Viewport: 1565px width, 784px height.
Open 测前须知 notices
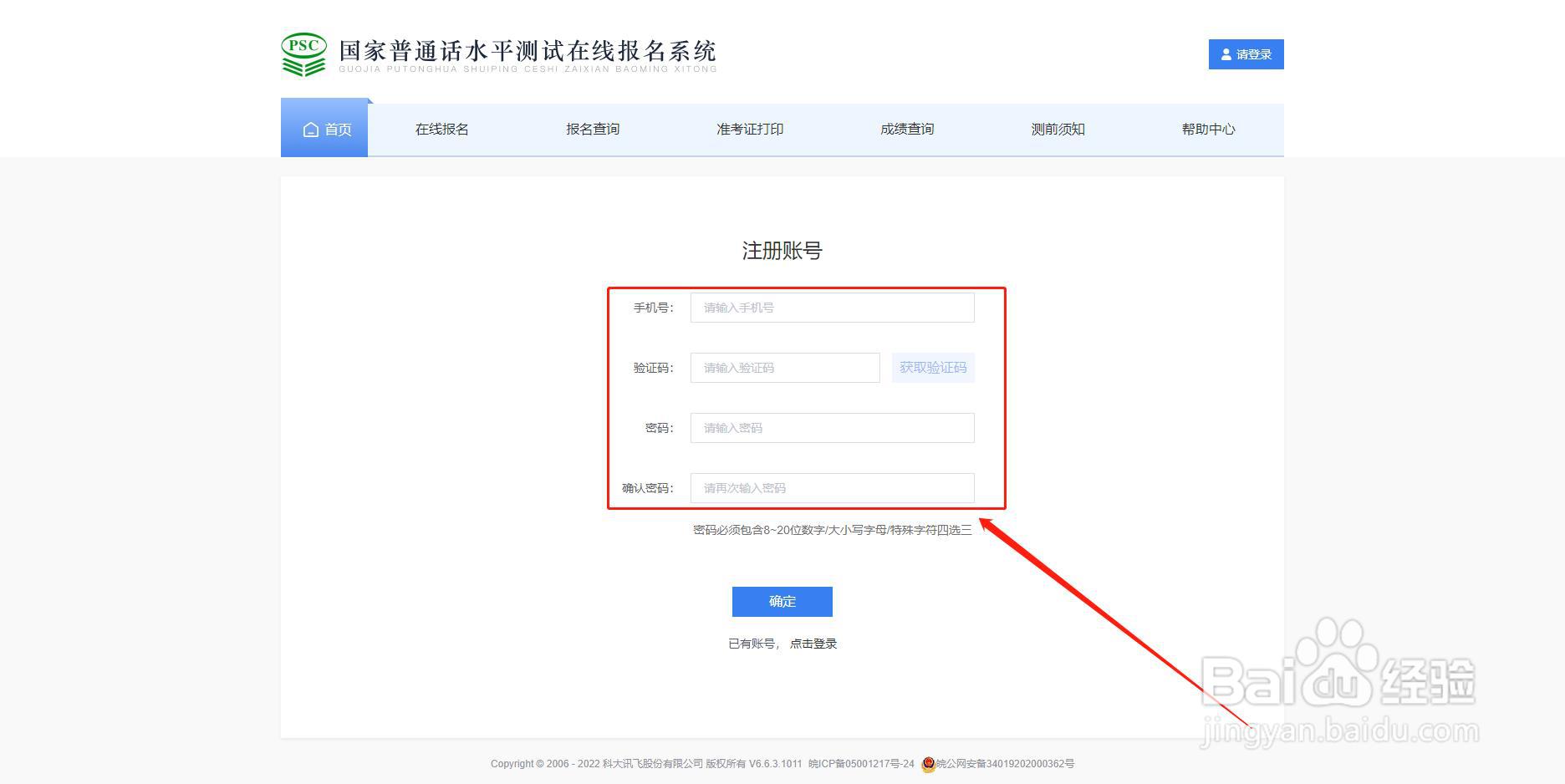pos(1057,129)
